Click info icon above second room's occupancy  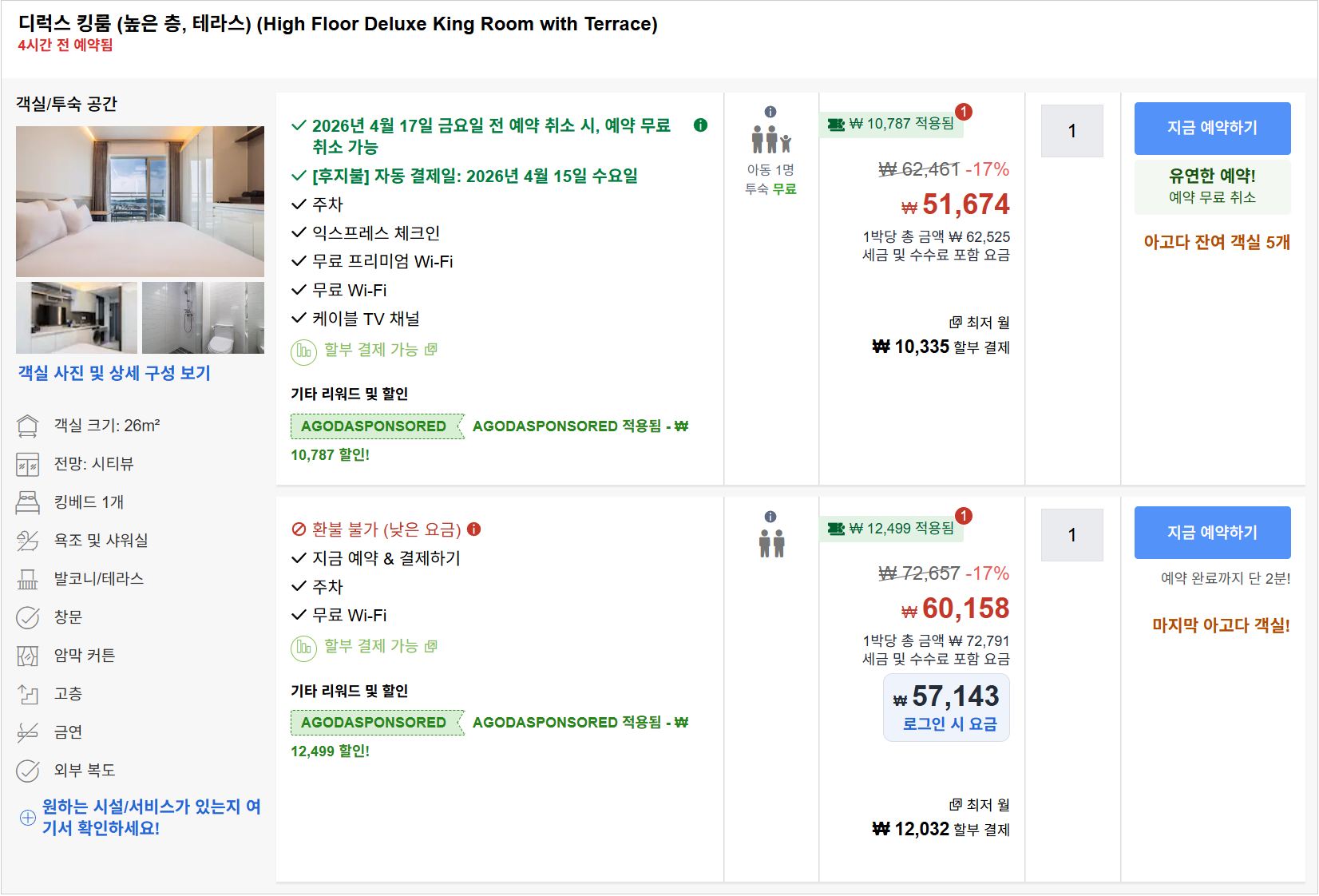pyautogui.click(x=770, y=517)
